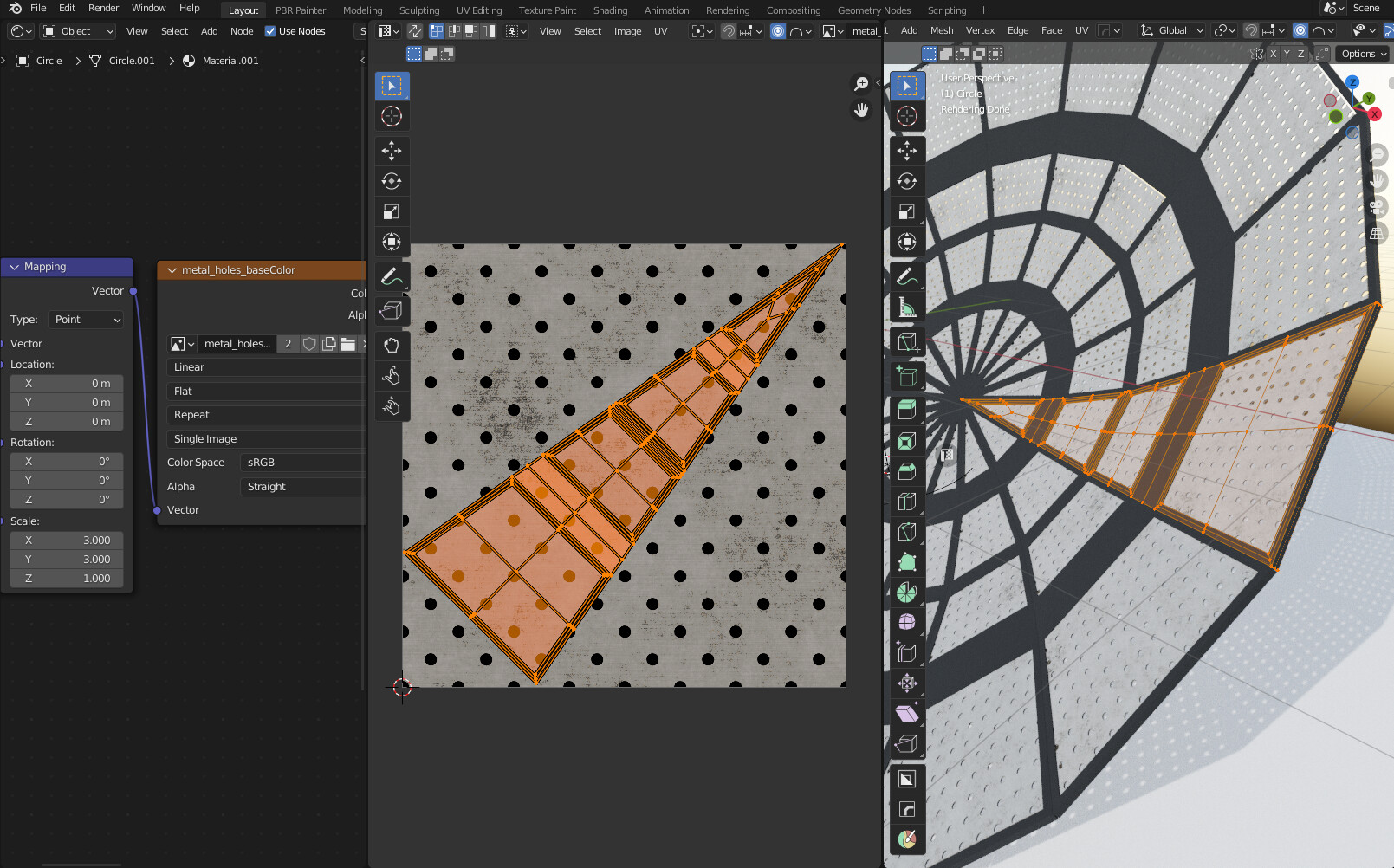Collapse the metal_holes_baseColor node
Screen dimensions: 1394x868
coord(172,270)
